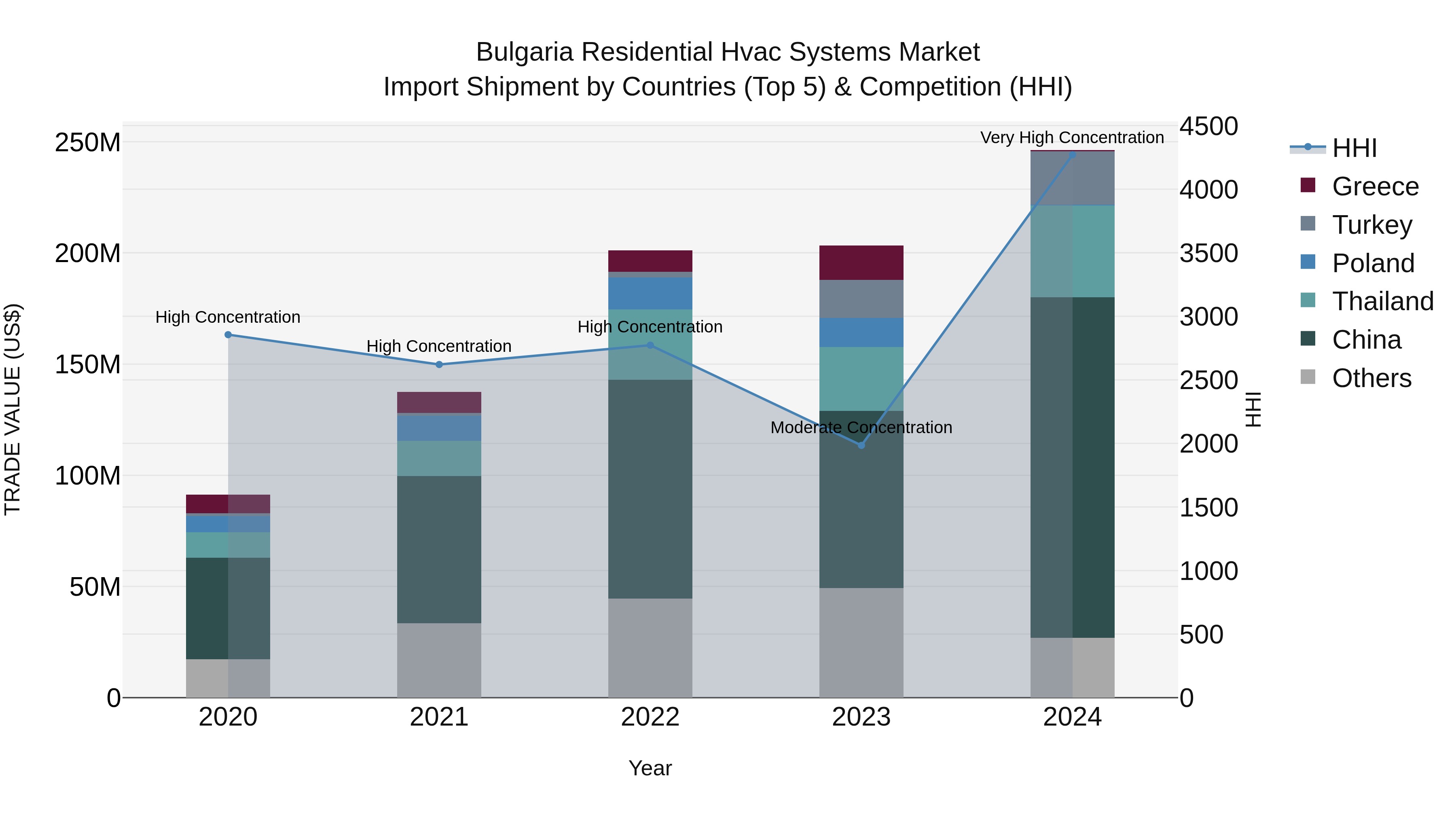Viewport: 1456px width, 819px height.
Task: Toggle Poland series in legend
Action: [1357, 263]
